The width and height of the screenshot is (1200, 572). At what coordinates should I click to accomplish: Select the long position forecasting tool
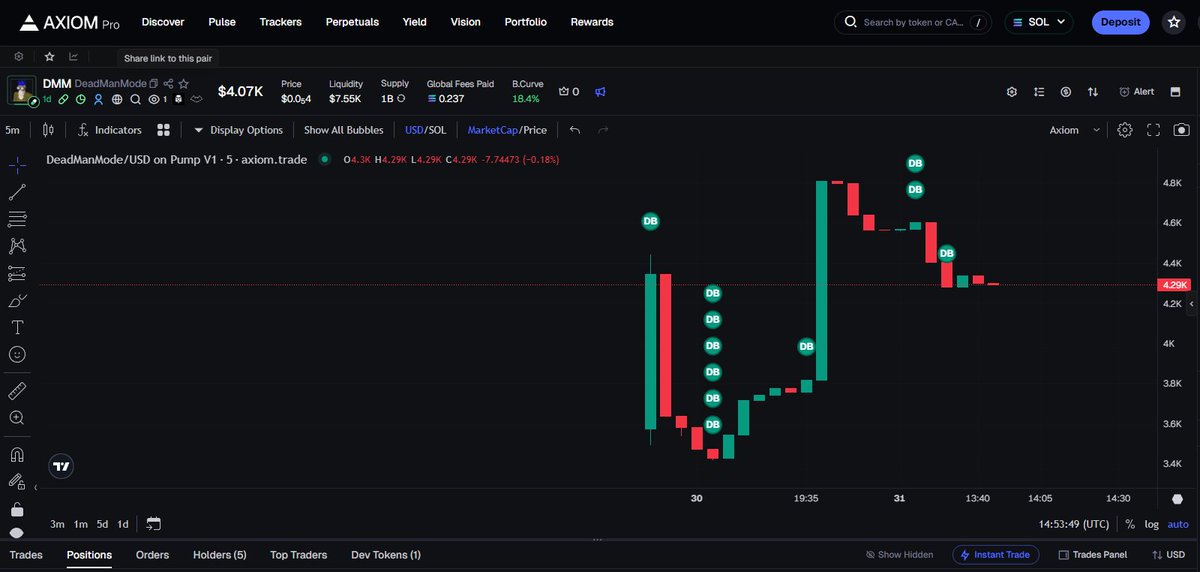pos(17,273)
